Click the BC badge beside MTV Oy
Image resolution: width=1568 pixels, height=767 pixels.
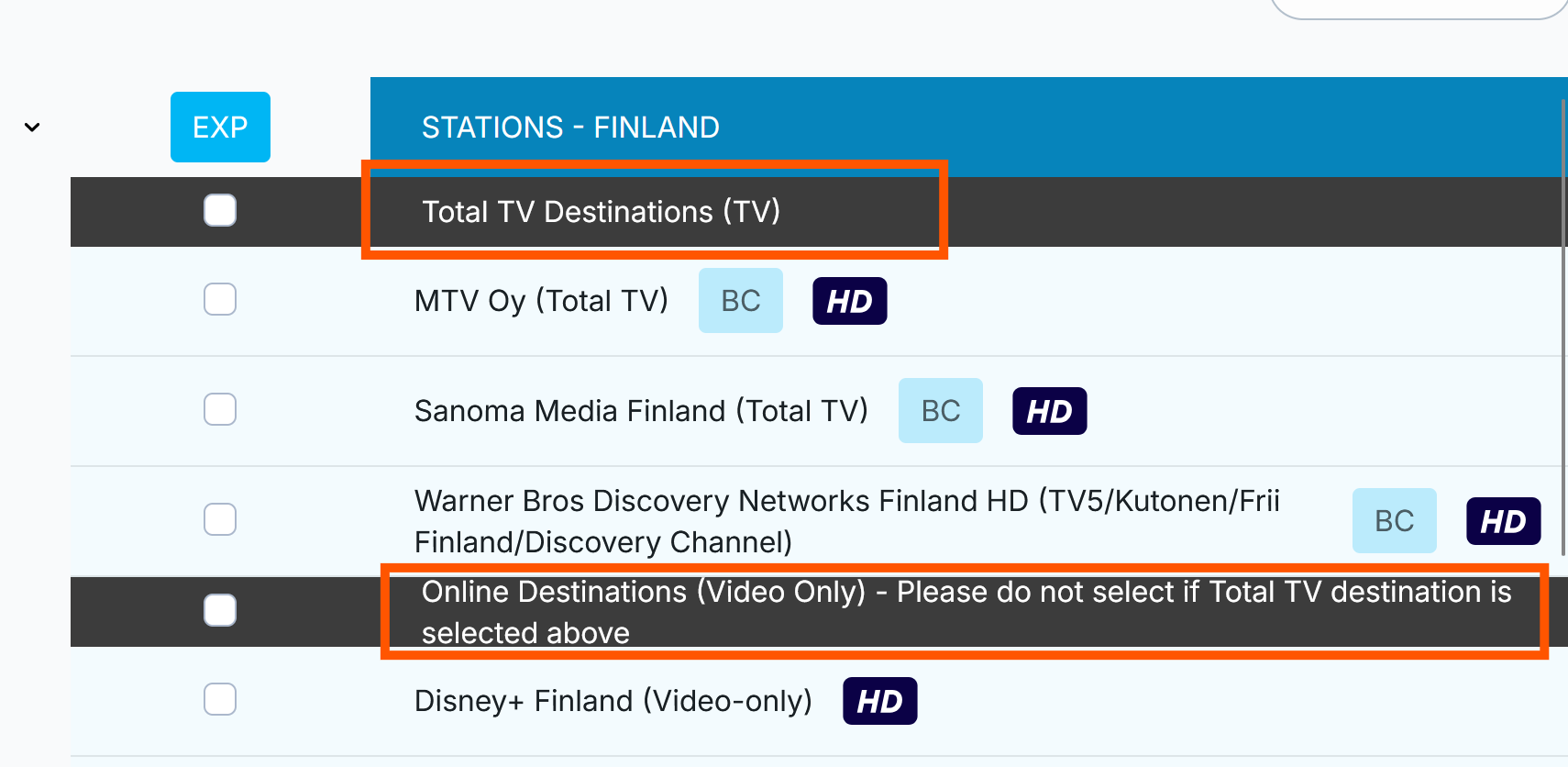coord(740,301)
